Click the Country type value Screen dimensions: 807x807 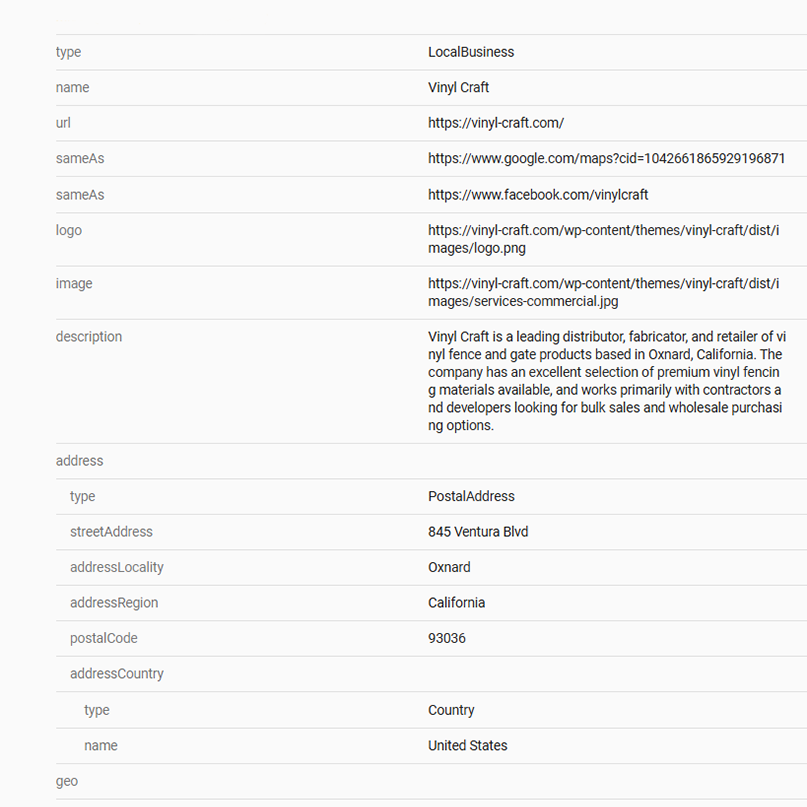pos(451,710)
